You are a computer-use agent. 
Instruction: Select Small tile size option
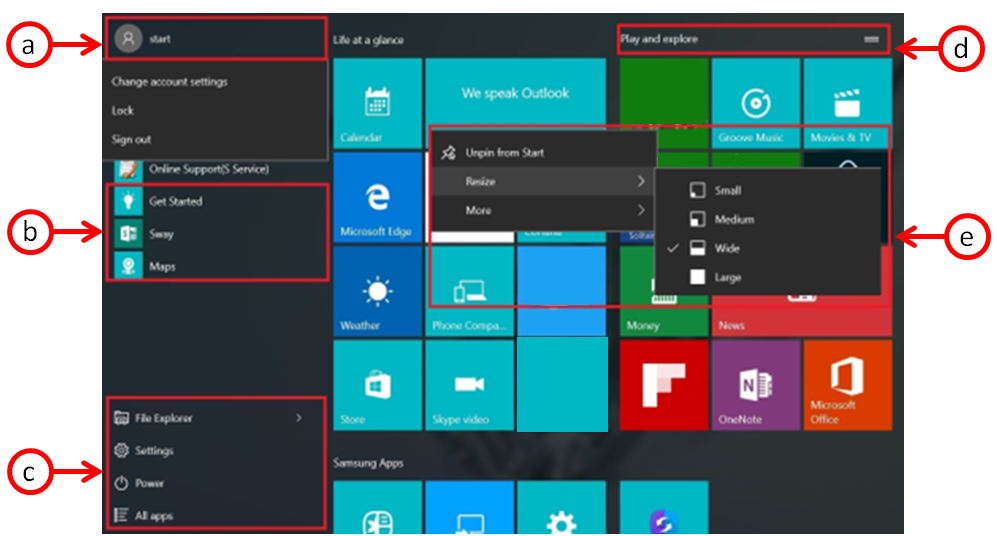point(767,190)
